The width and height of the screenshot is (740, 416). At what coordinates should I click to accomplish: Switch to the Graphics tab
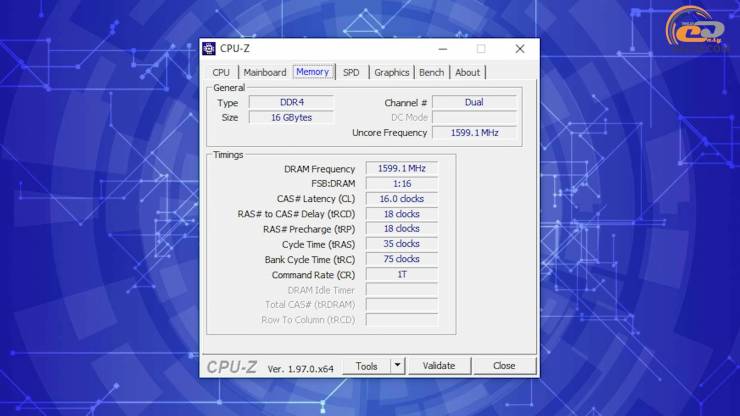click(x=392, y=73)
